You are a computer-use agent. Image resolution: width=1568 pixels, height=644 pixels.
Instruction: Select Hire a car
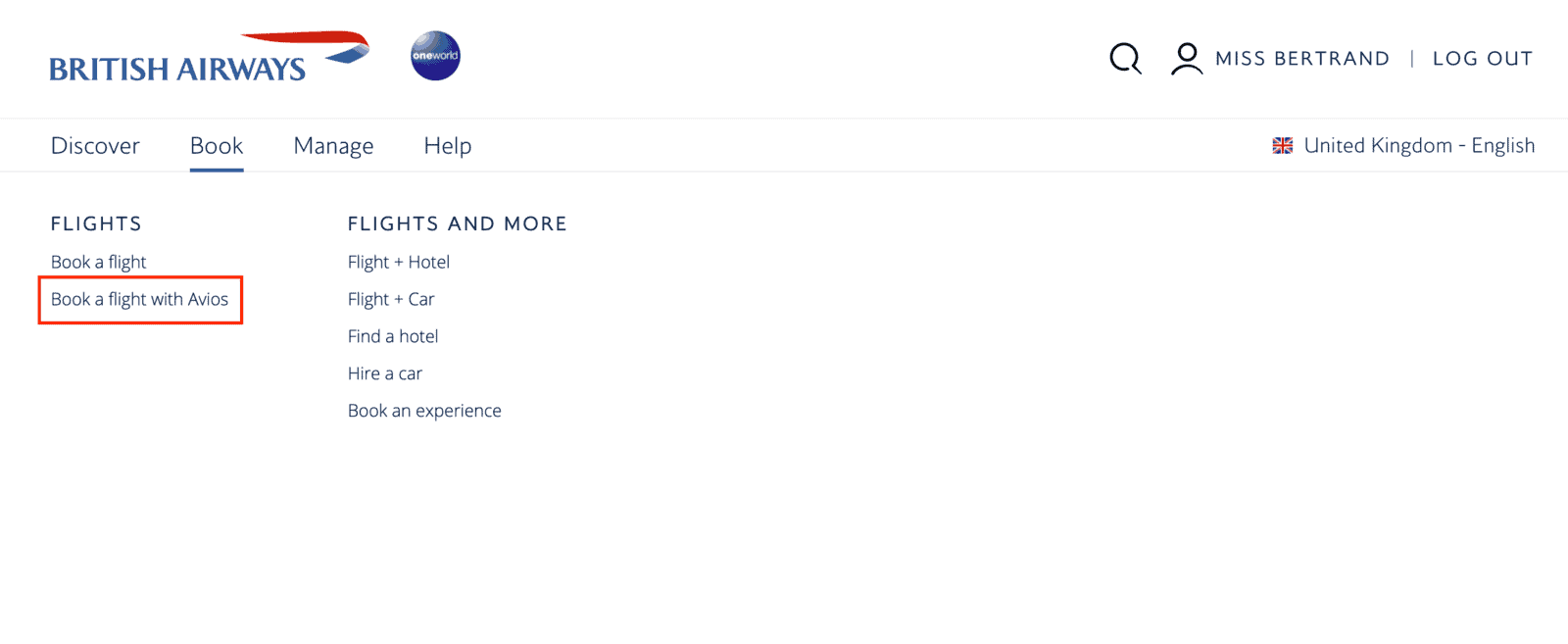(385, 373)
